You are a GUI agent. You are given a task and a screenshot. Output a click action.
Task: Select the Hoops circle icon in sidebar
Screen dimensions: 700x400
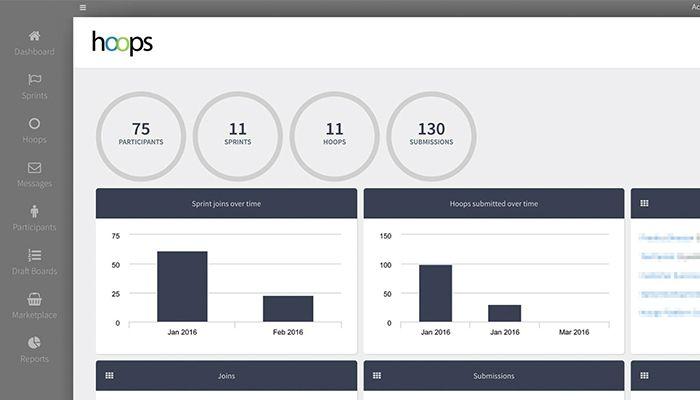tap(34, 123)
